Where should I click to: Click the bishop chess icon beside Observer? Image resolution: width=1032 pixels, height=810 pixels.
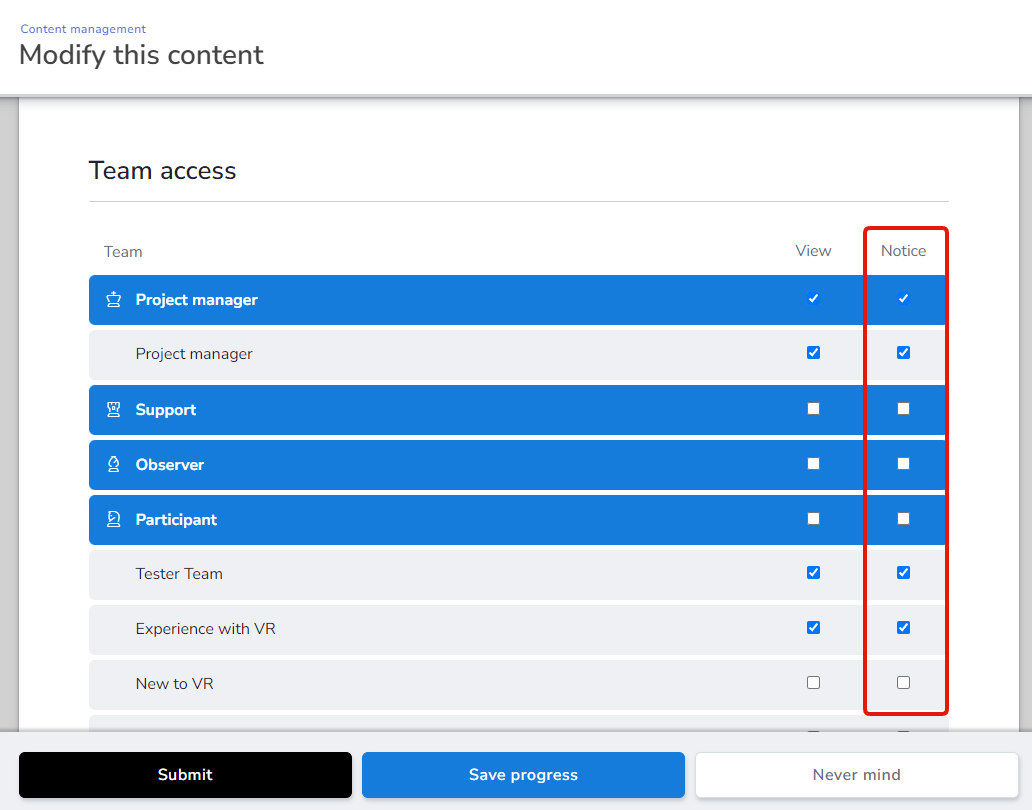(x=114, y=465)
